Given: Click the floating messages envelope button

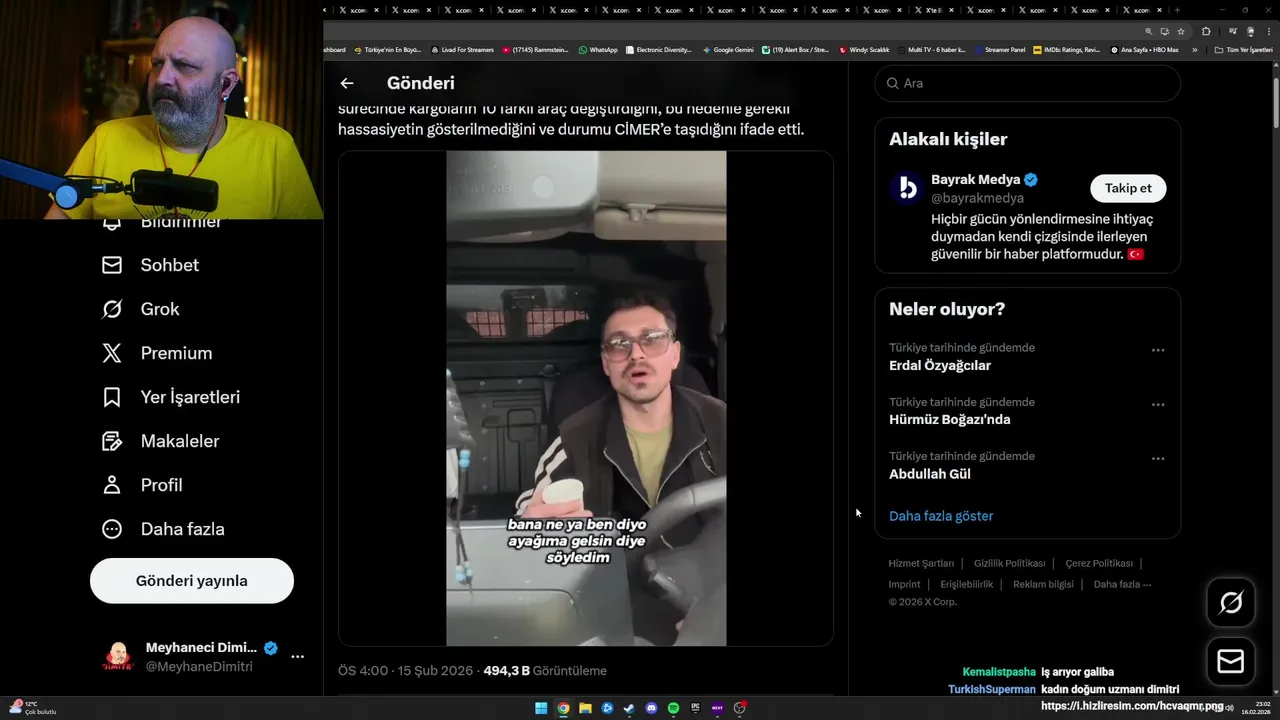Looking at the screenshot, I should point(1231,662).
